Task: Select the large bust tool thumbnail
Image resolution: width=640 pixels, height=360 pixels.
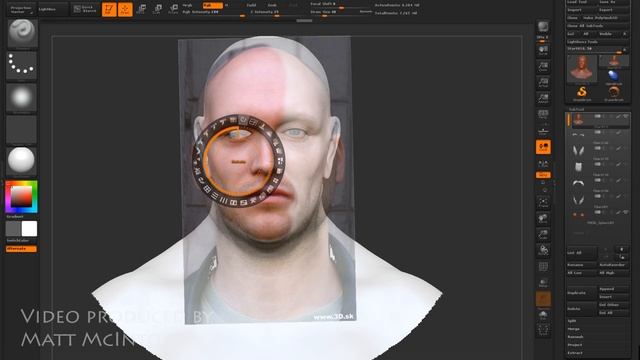Action: click(x=582, y=69)
